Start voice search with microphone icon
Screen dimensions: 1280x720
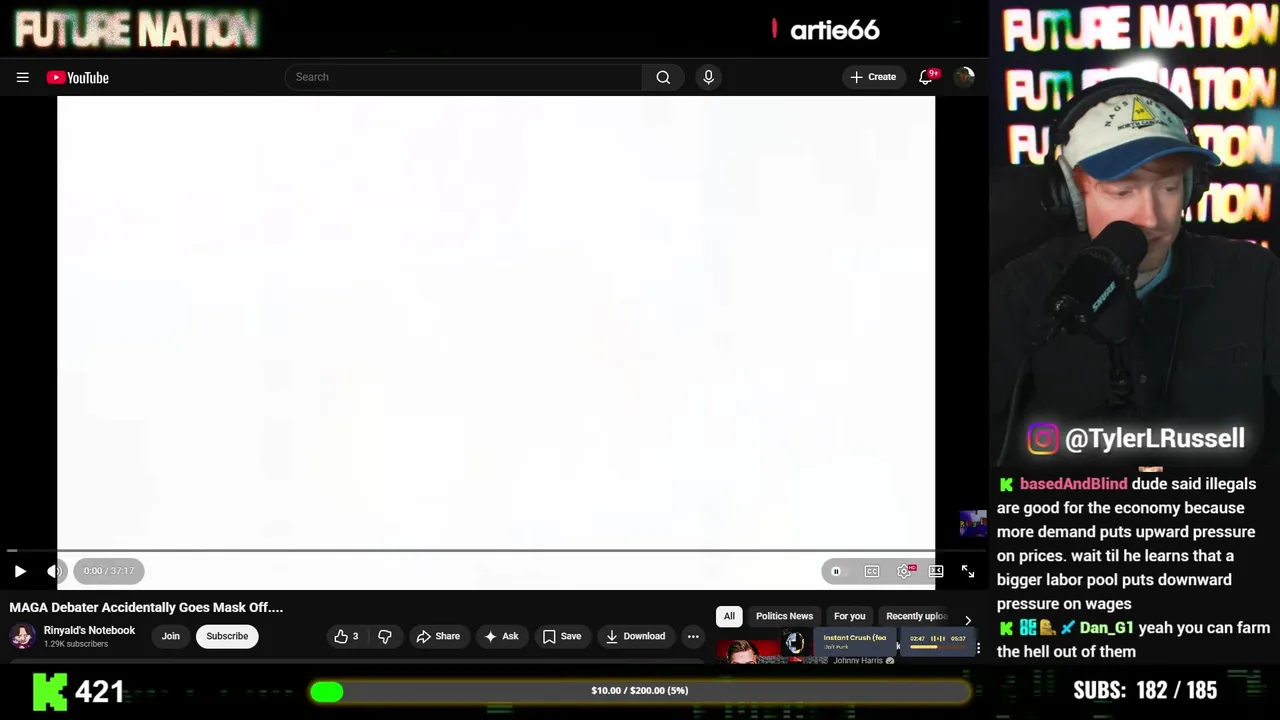[708, 77]
